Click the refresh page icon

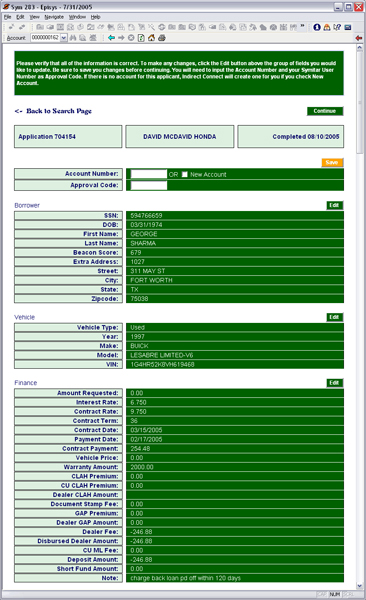pos(141,38)
